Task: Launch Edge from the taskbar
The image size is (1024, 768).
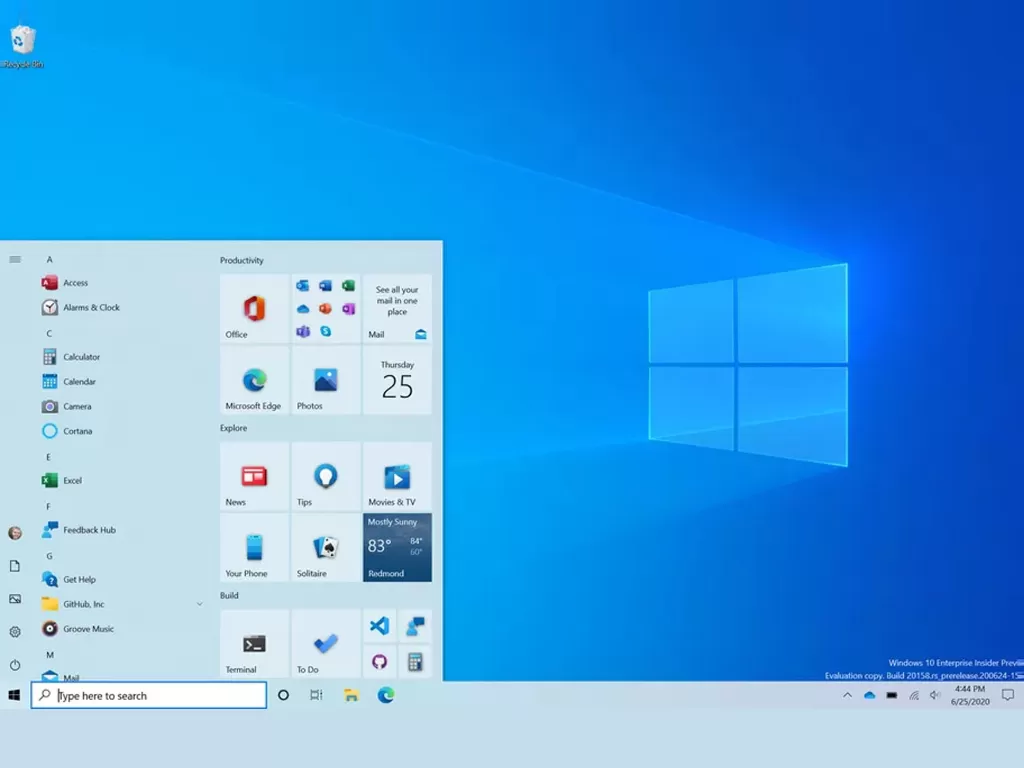Action: click(x=386, y=696)
